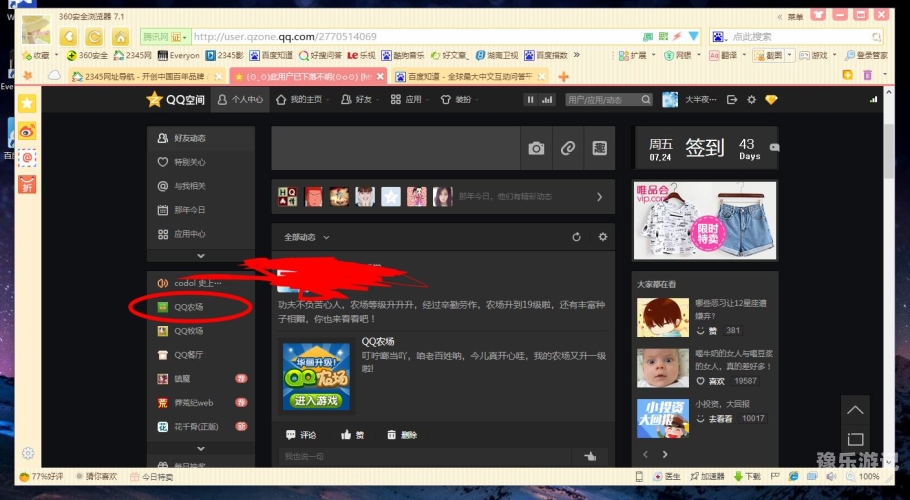
Task: Click the 签到 check-in button
Action: [x=705, y=148]
